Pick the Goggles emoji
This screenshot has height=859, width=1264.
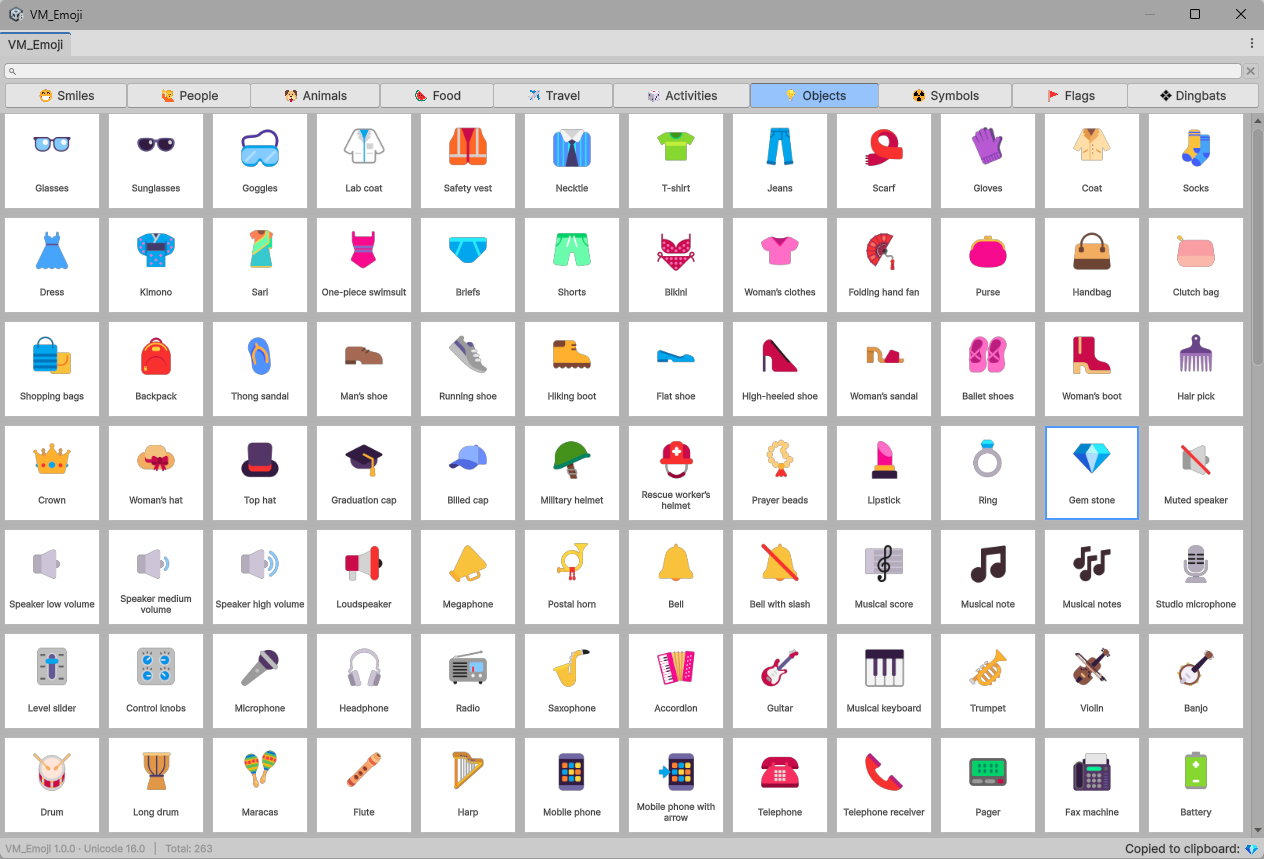[260, 161]
